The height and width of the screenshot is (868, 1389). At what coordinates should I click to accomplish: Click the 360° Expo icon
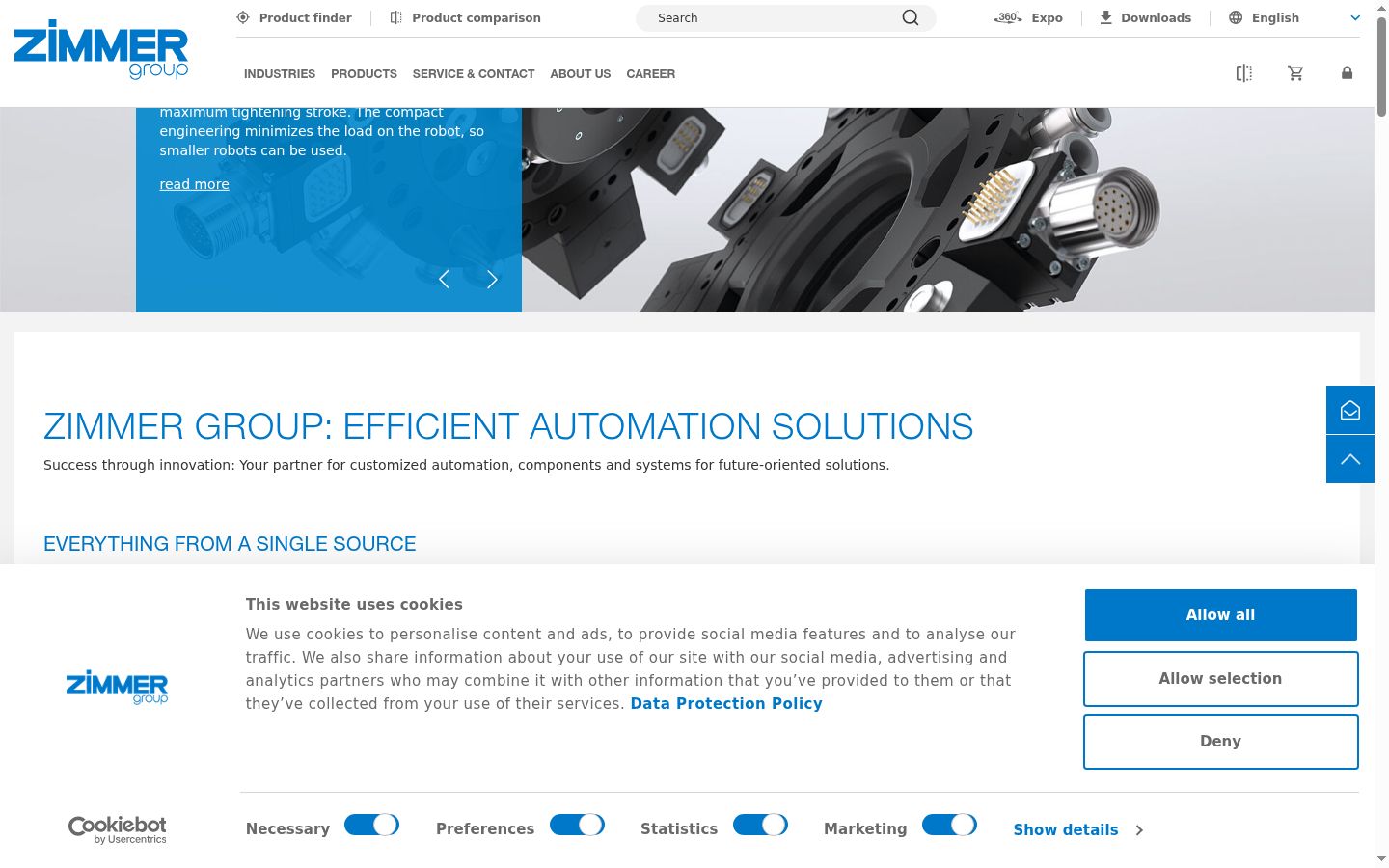click(x=1008, y=17)
